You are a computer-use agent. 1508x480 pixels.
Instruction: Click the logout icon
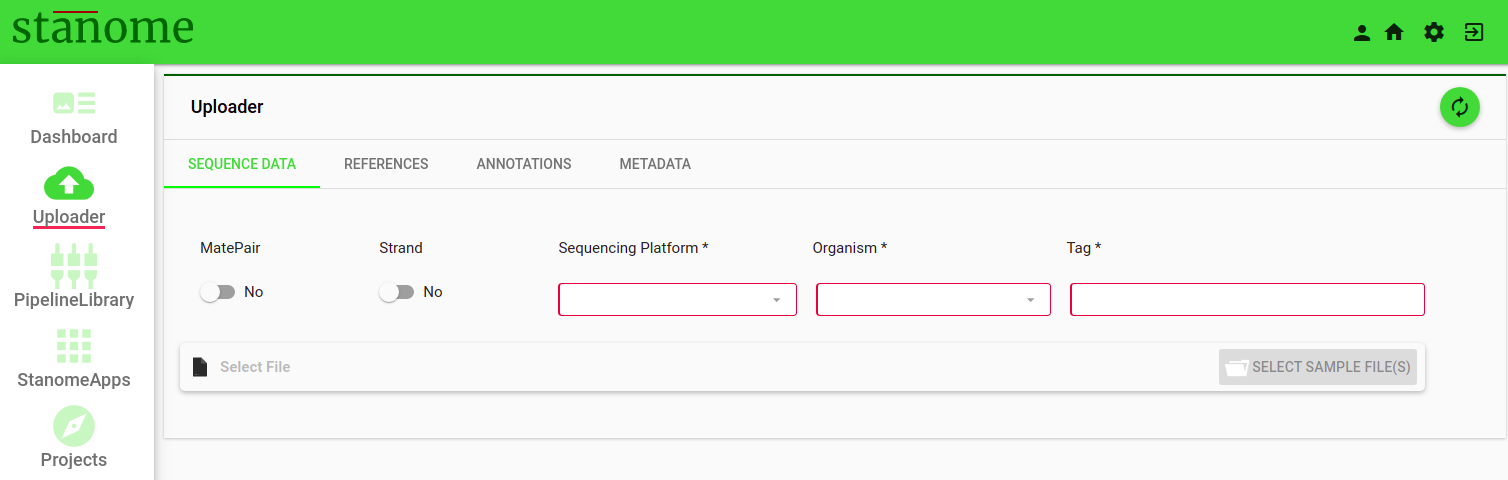tap(1474, 33)
